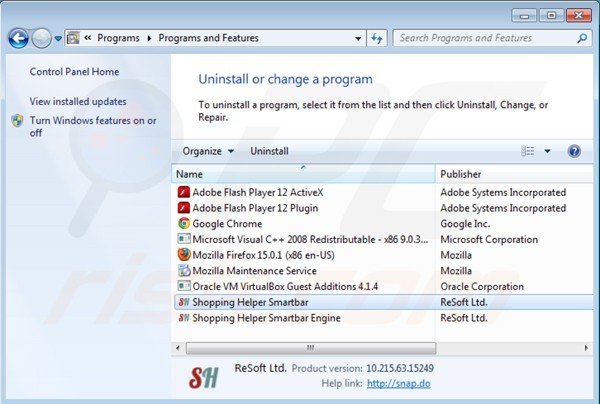
Task: Click the Shopping Helper Smartbar Engine icon
Action: click(x=184, y=318)
